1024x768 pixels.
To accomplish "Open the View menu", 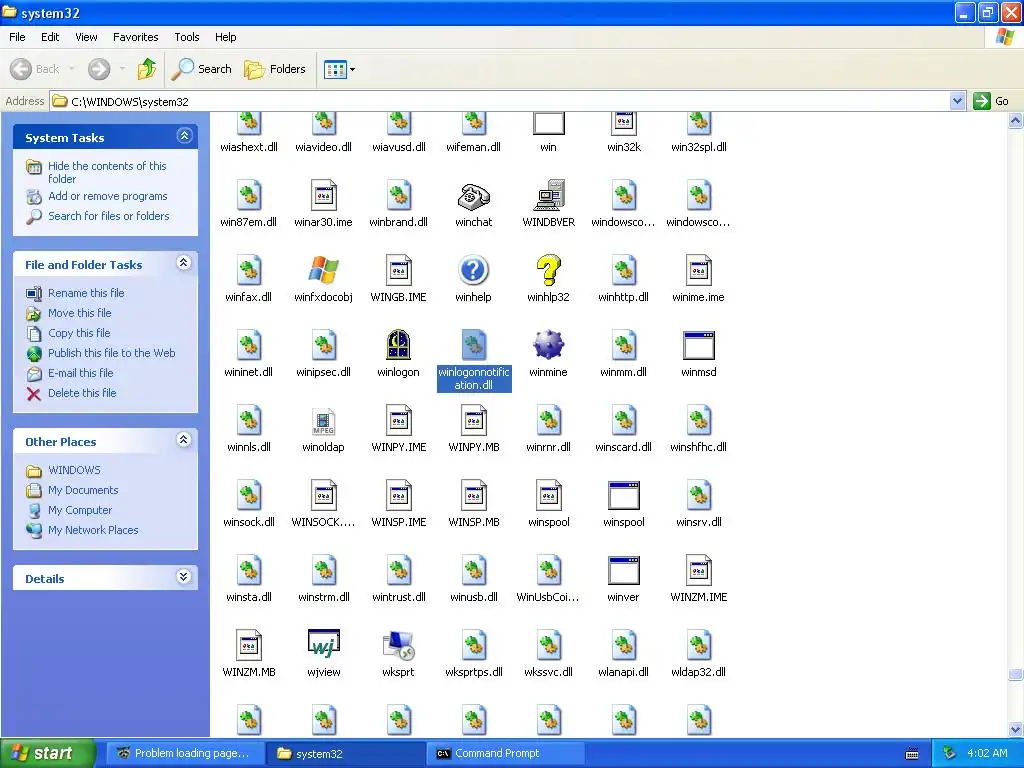I will click(x=86, y=37).
